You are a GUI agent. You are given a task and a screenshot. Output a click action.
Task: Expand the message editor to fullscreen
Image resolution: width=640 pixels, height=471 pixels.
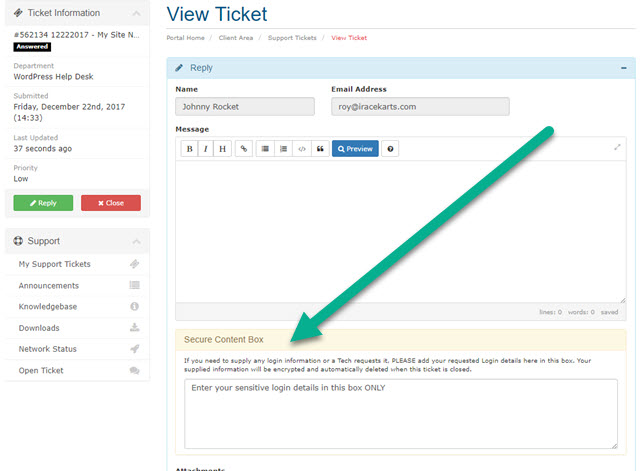coord(617,147)
